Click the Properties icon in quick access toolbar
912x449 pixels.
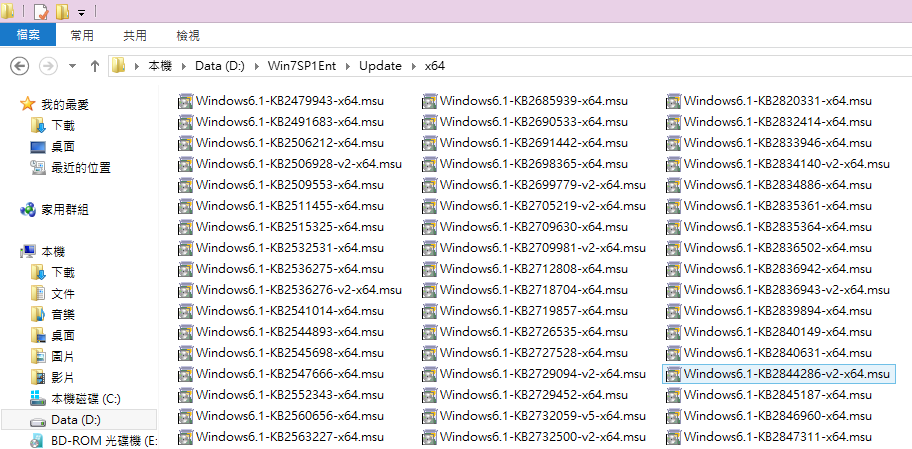pos(41,11)
